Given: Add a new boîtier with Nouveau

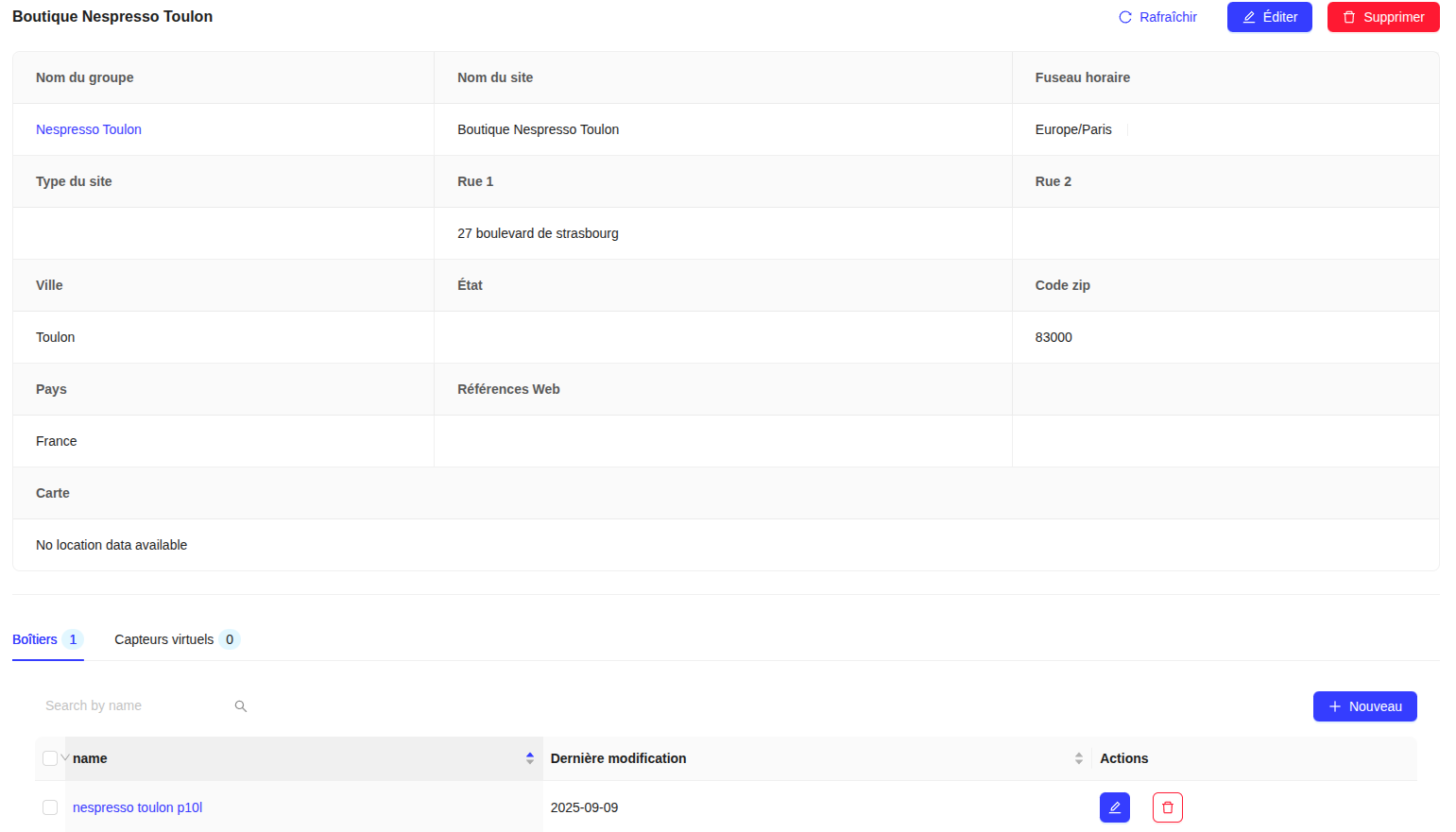Looking at the screenshot, I should click(x=1364, y=706).
